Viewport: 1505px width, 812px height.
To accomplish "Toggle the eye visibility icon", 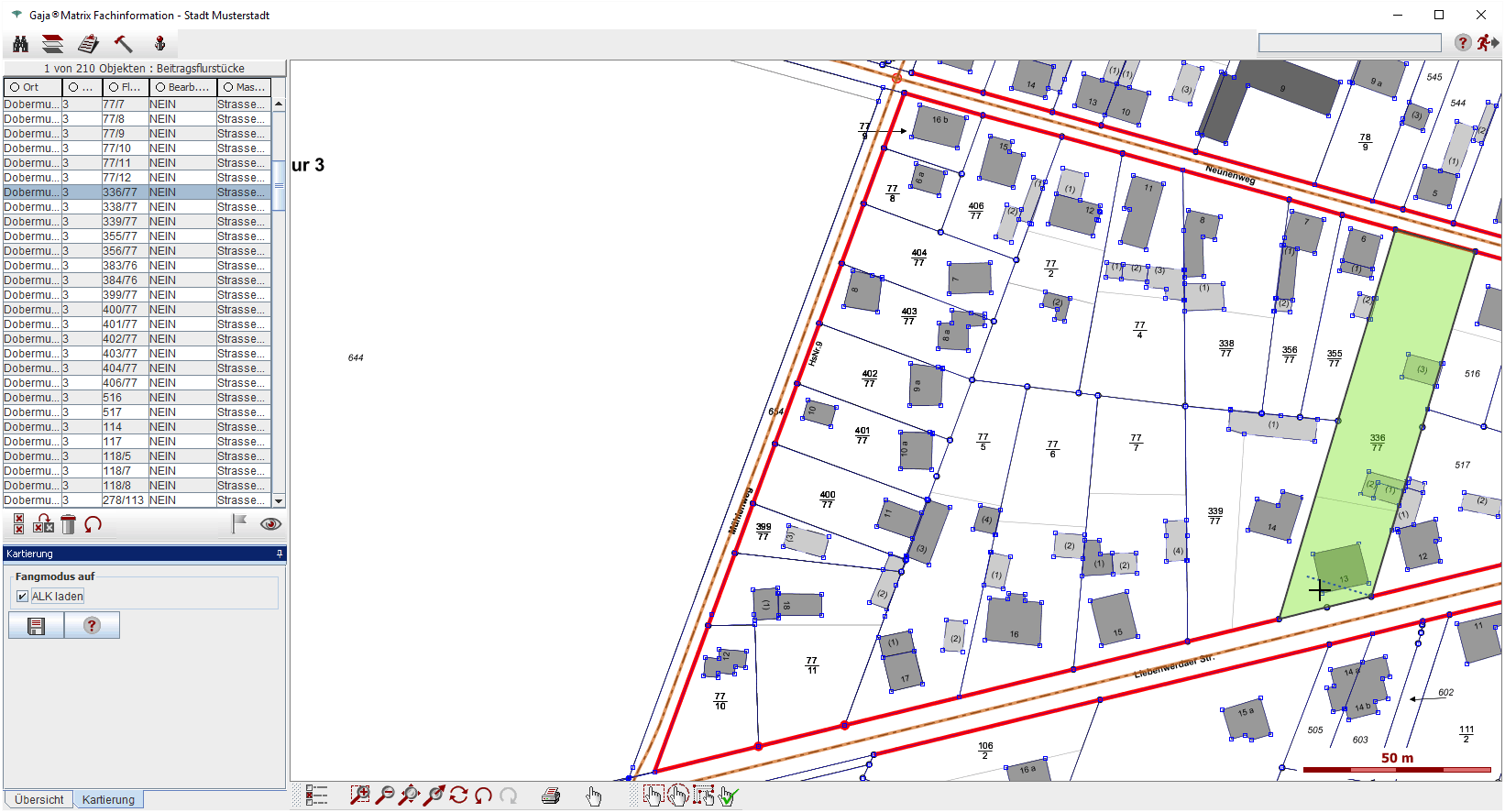I will 270,524.
